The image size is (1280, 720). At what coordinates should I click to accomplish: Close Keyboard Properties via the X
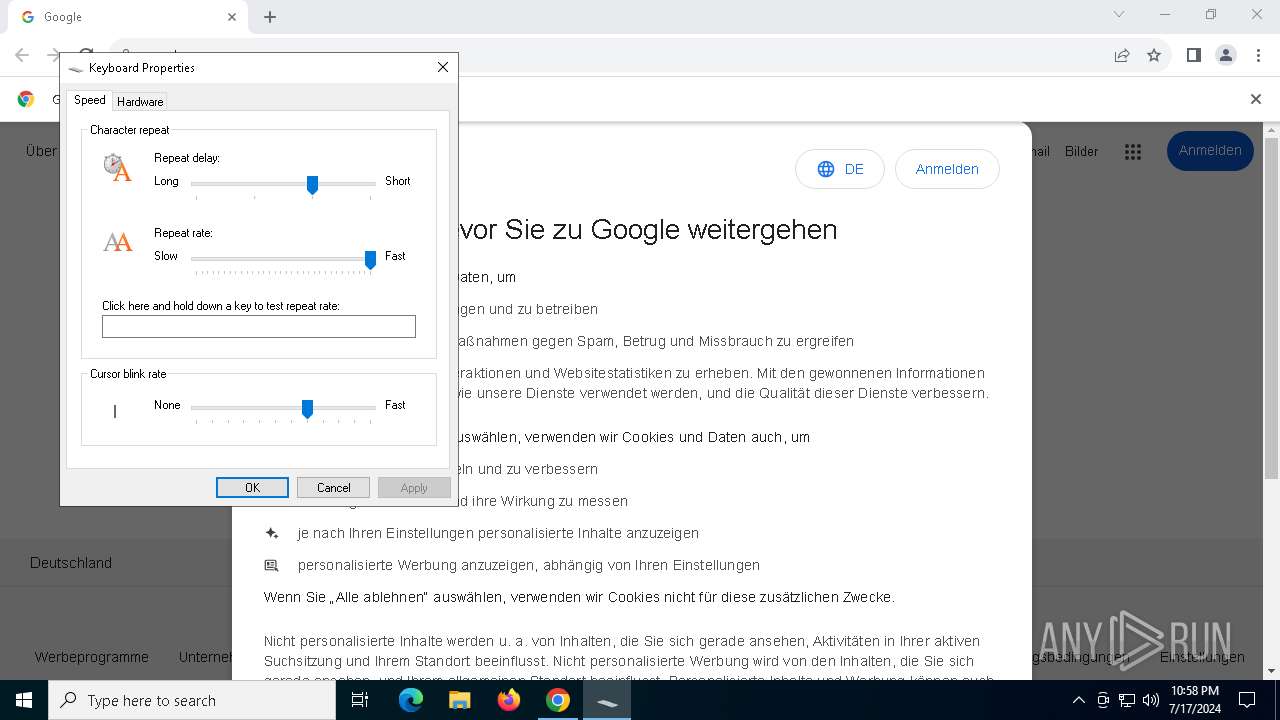(443, 67)
